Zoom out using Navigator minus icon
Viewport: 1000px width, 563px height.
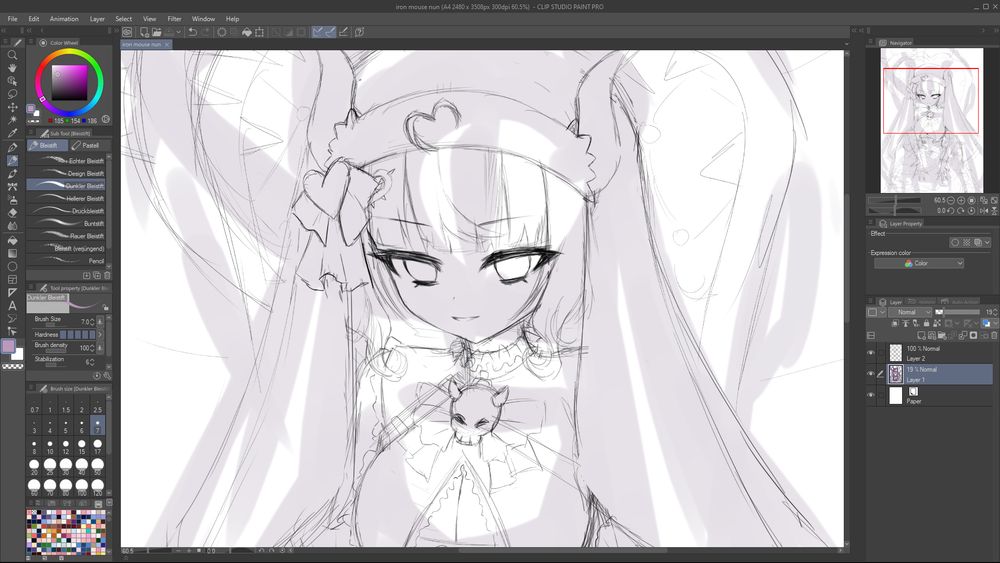pyautogui.click(x=950, y=200)
